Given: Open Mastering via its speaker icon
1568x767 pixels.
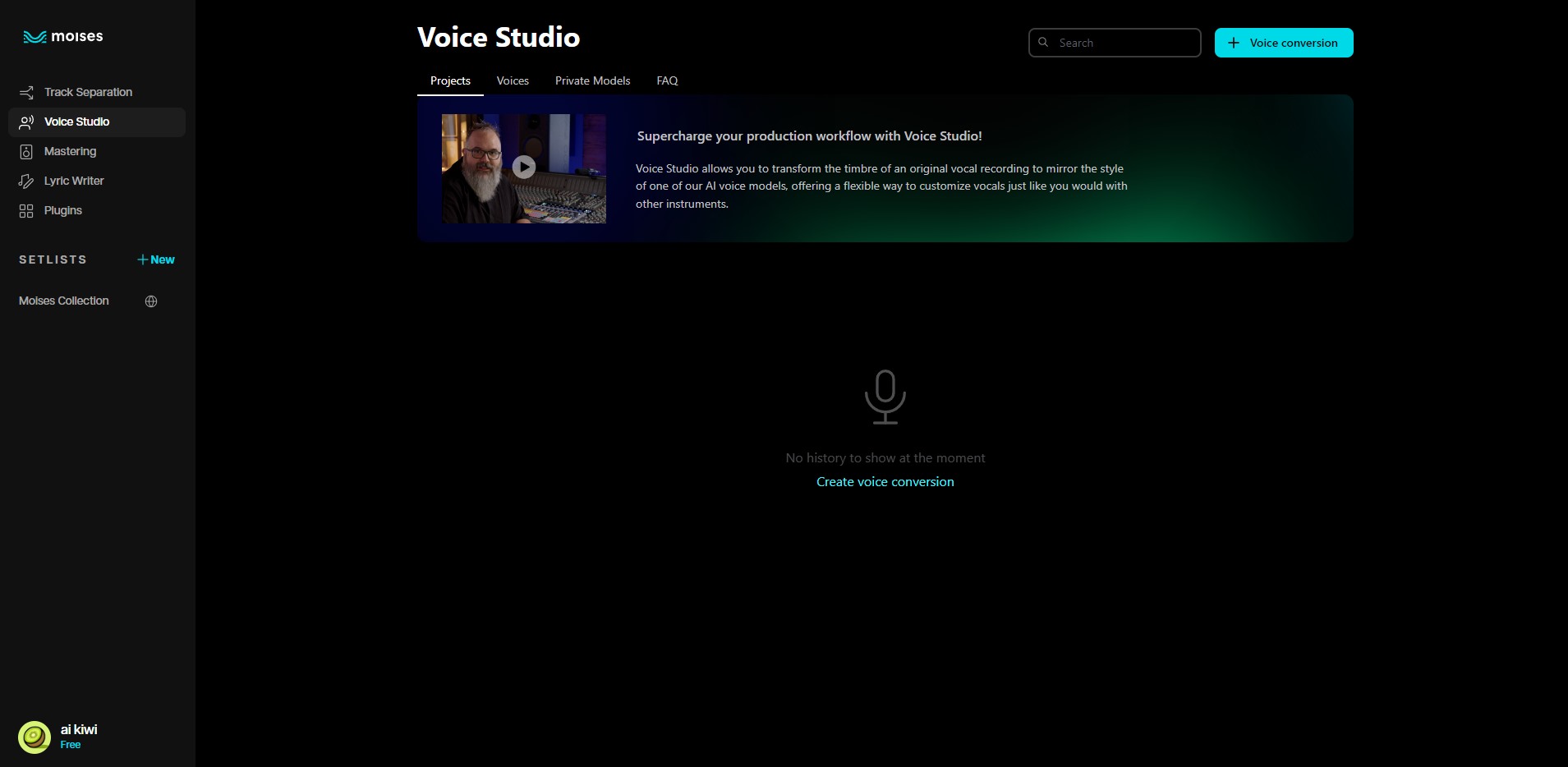Looking at the screenshot, I should click(x=26, y=151).
